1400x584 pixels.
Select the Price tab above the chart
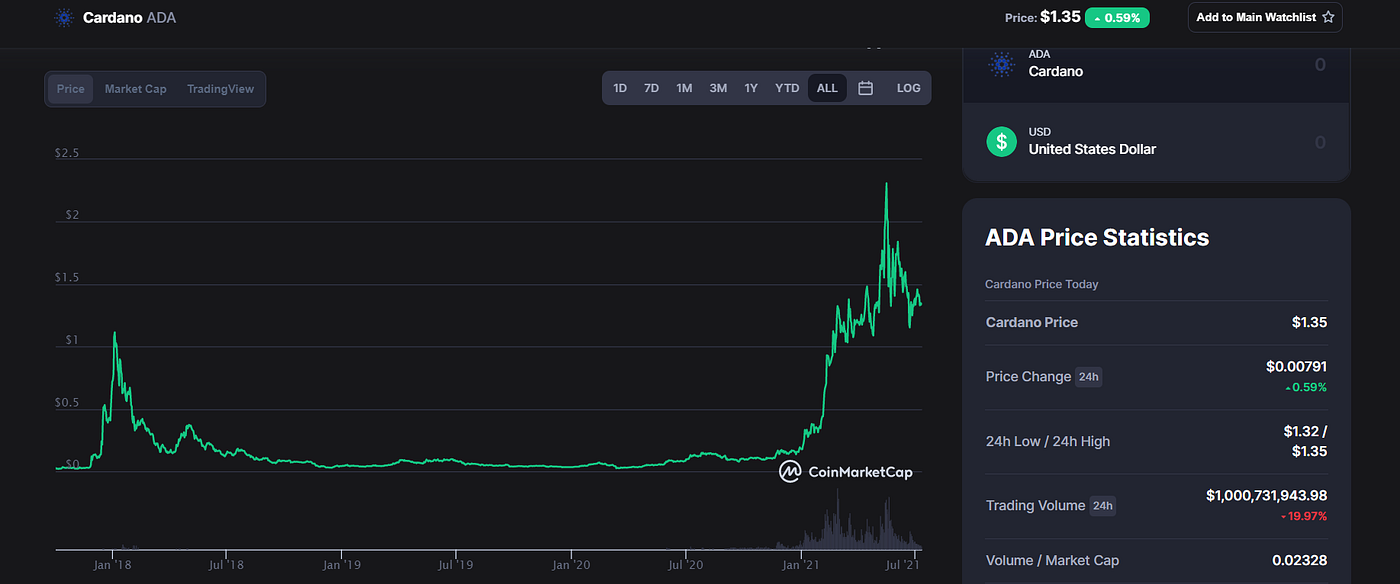tap(70, 88)
